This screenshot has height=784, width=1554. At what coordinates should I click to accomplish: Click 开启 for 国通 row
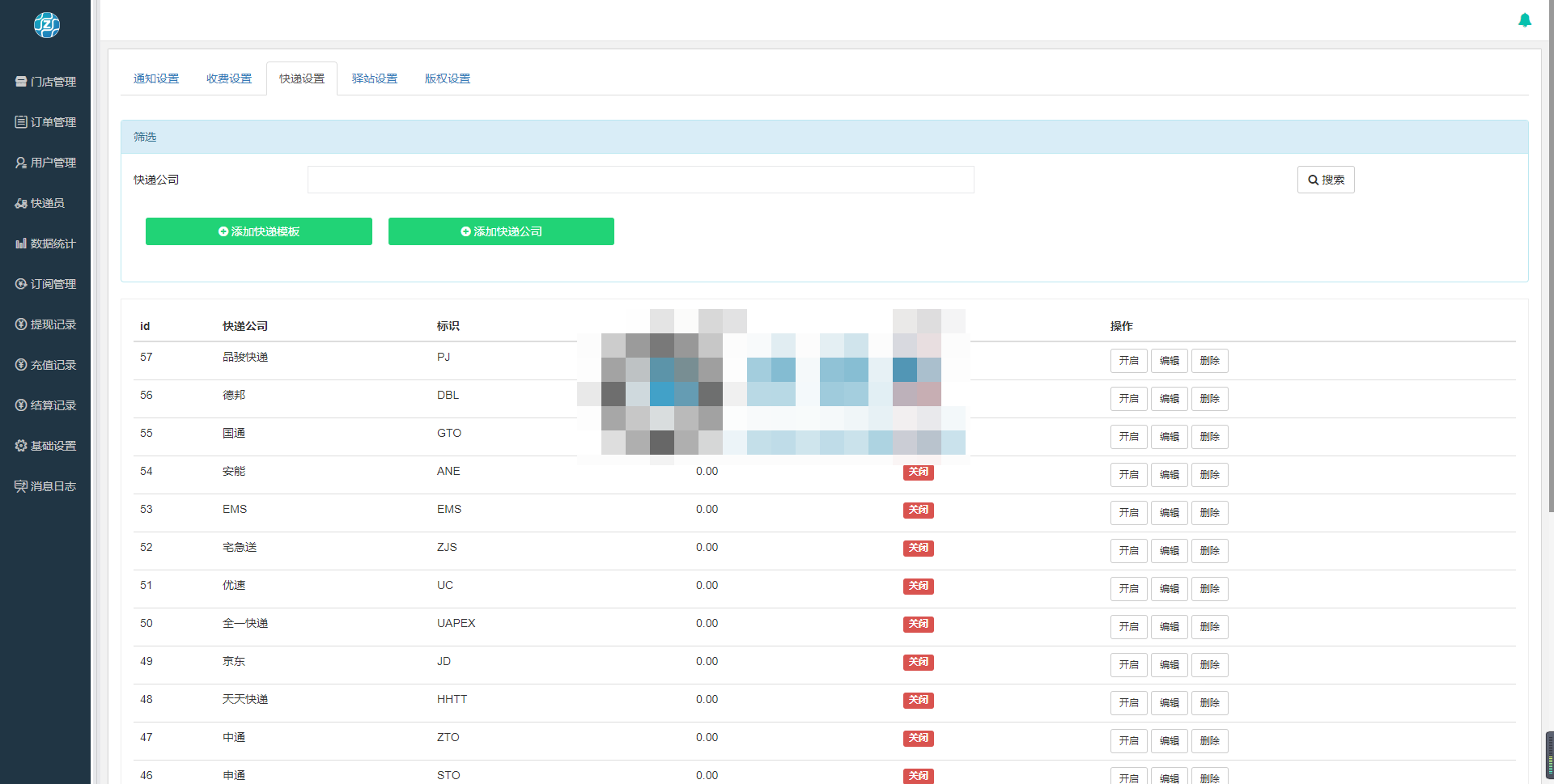click(x=1128, y=437)
